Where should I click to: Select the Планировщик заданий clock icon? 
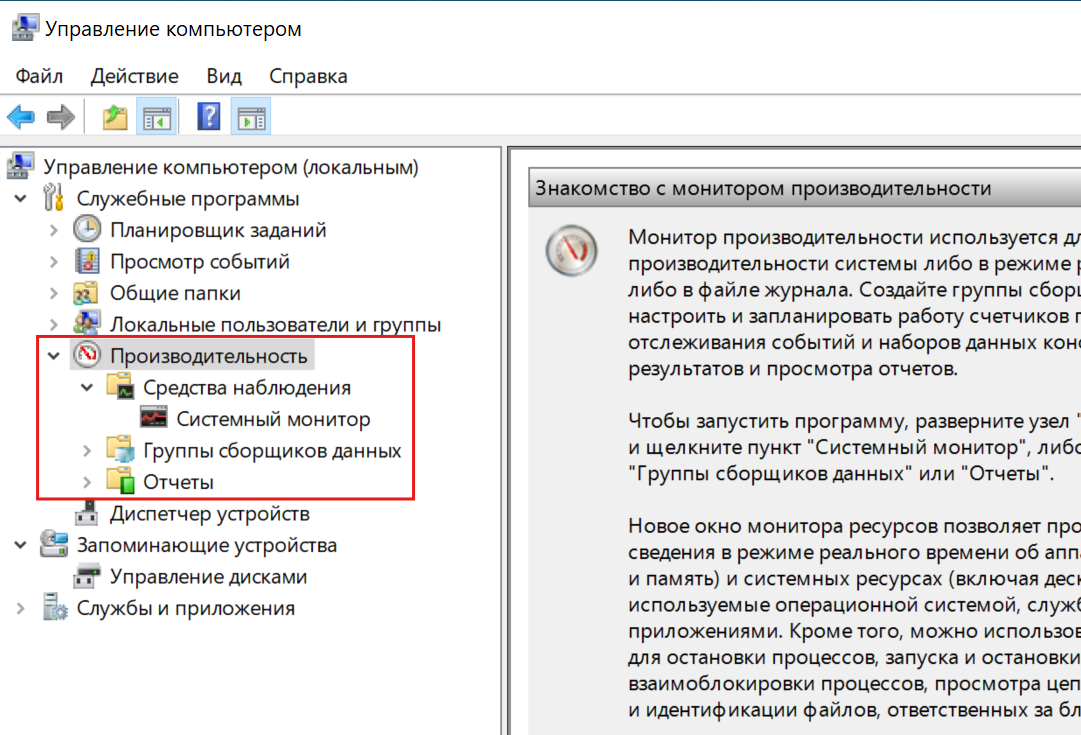click(x=88, y=230)
